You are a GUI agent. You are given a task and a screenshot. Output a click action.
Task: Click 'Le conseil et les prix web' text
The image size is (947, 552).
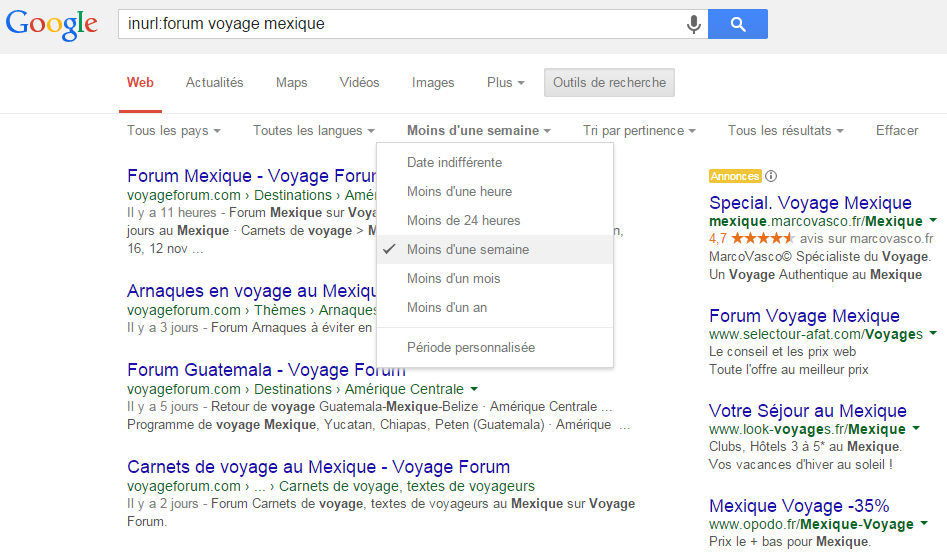pos(782,351)
